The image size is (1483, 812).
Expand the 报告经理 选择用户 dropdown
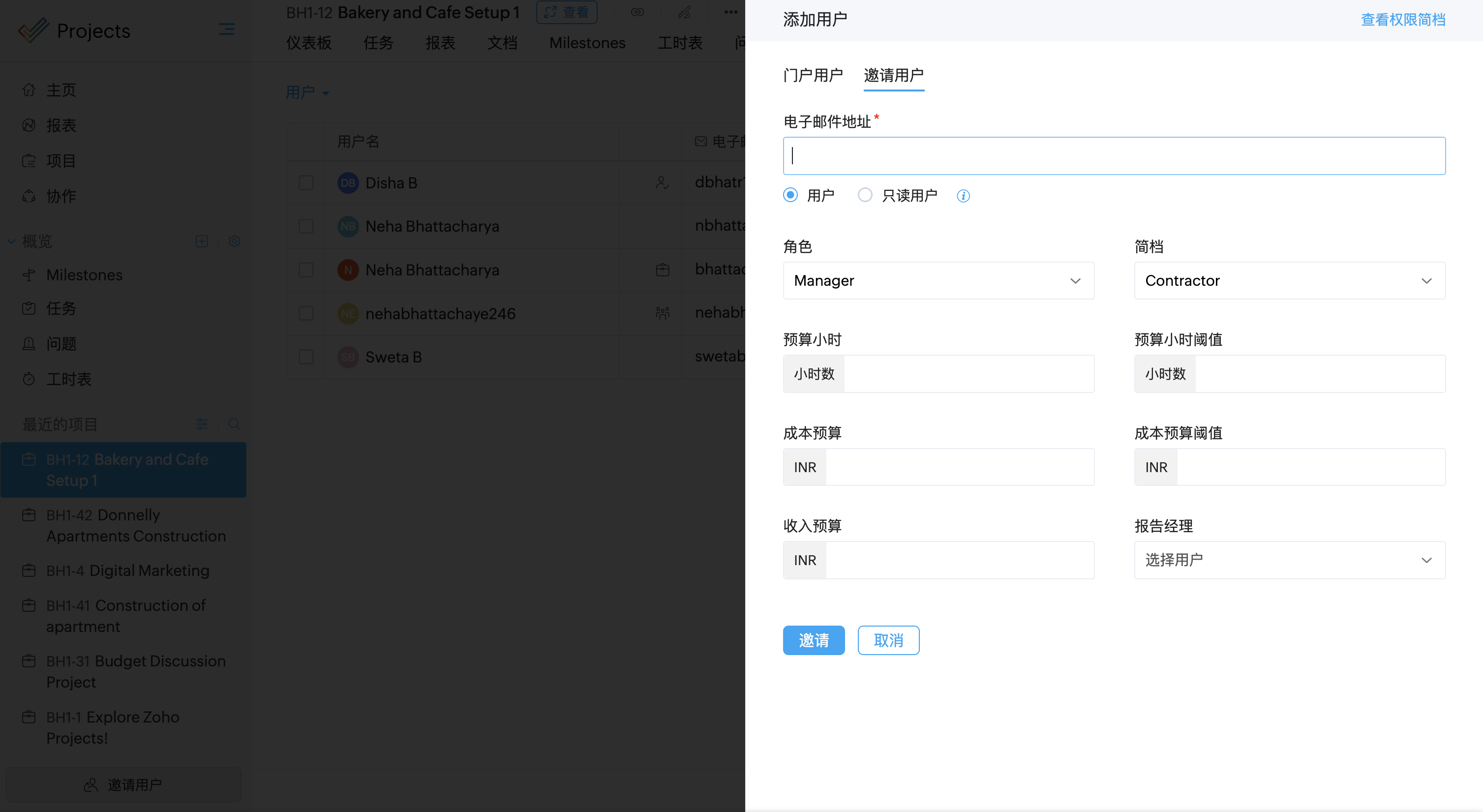1289,560
